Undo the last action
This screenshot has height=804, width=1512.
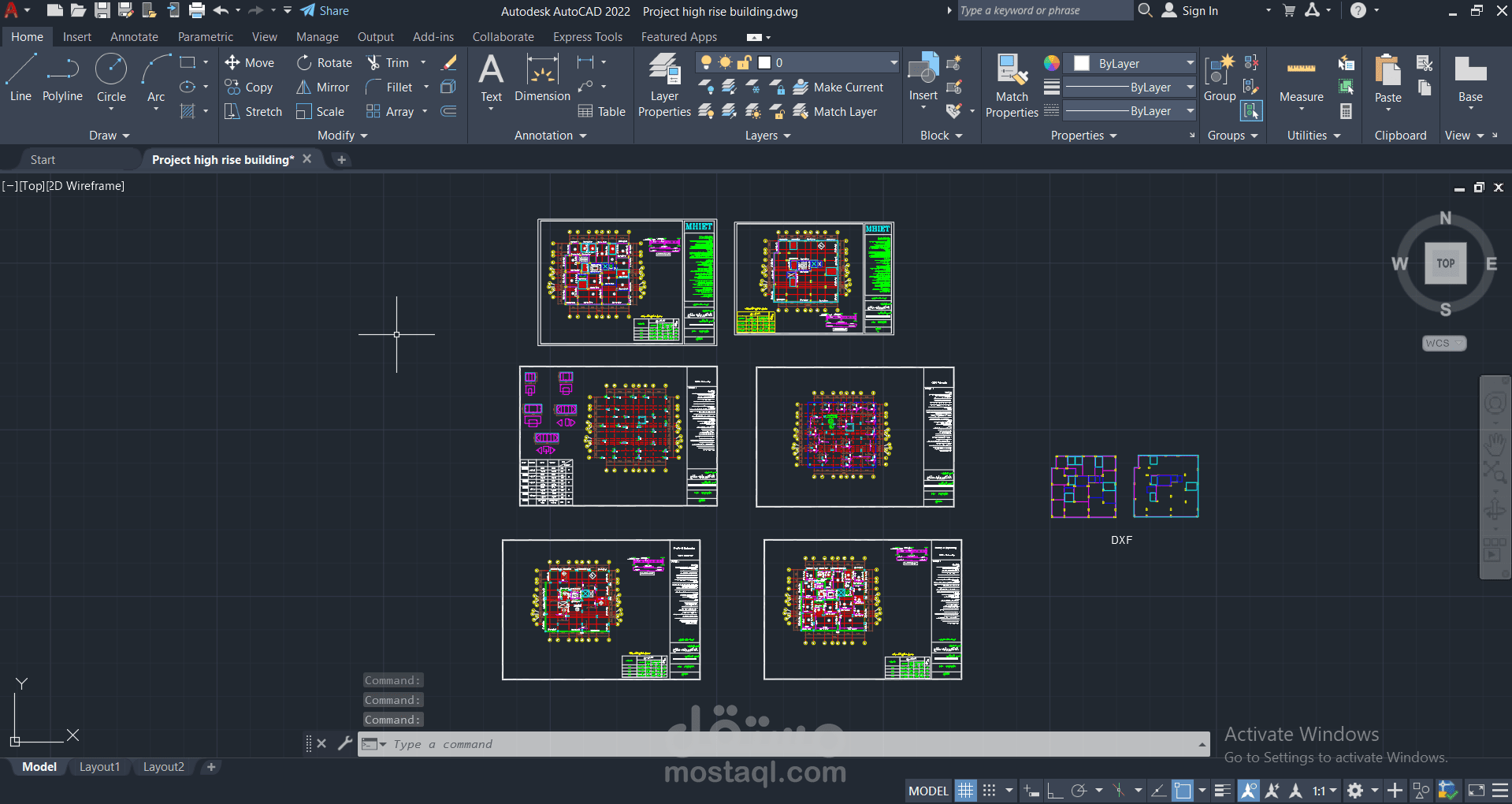(x=221, y=10)
